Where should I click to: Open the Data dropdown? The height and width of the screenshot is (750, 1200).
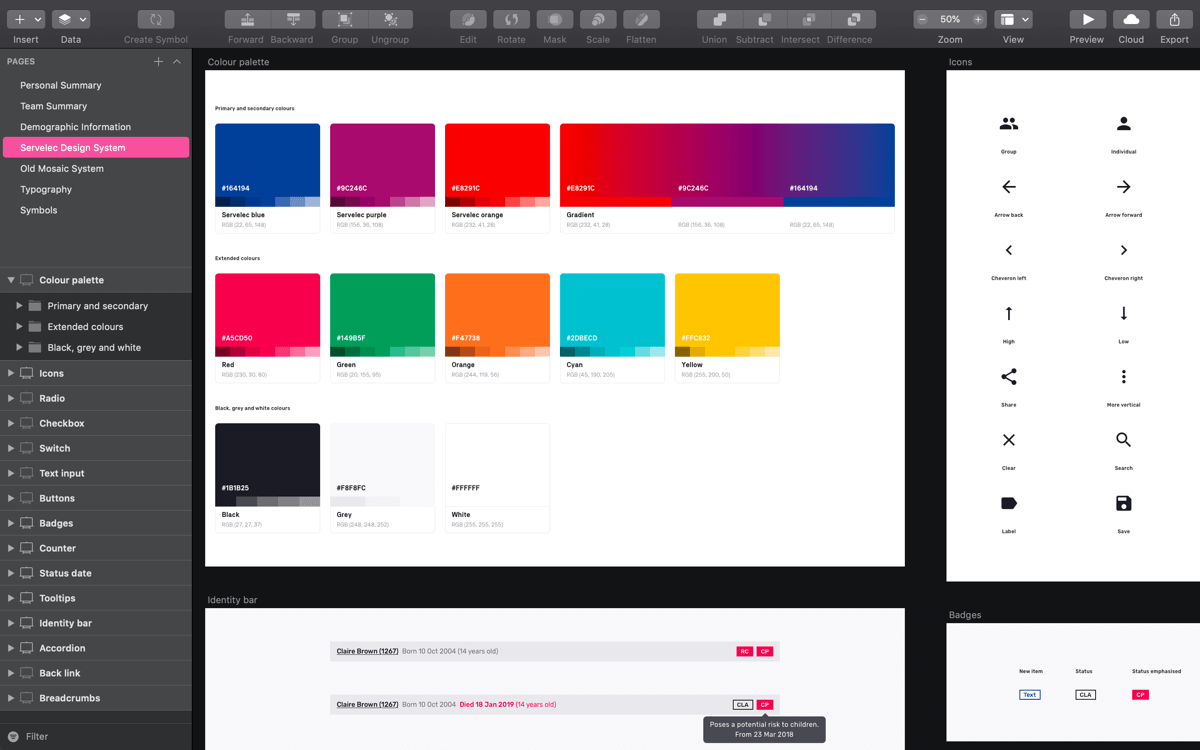click(x=71, y=19)
